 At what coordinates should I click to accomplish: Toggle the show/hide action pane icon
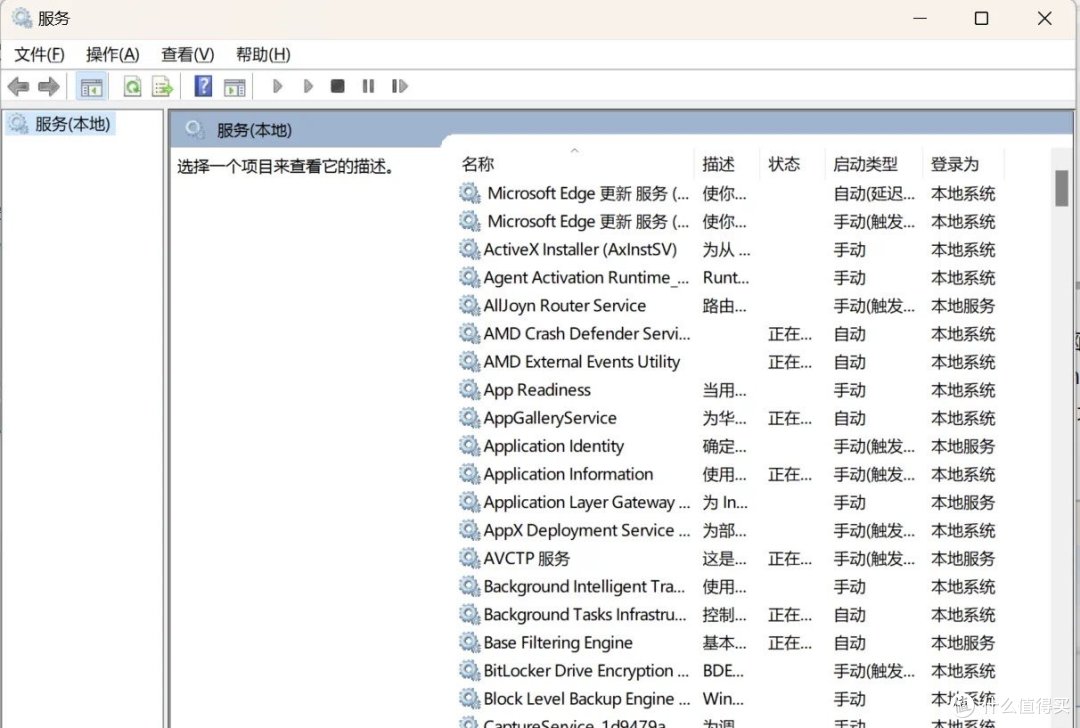(x=234, y=87)
